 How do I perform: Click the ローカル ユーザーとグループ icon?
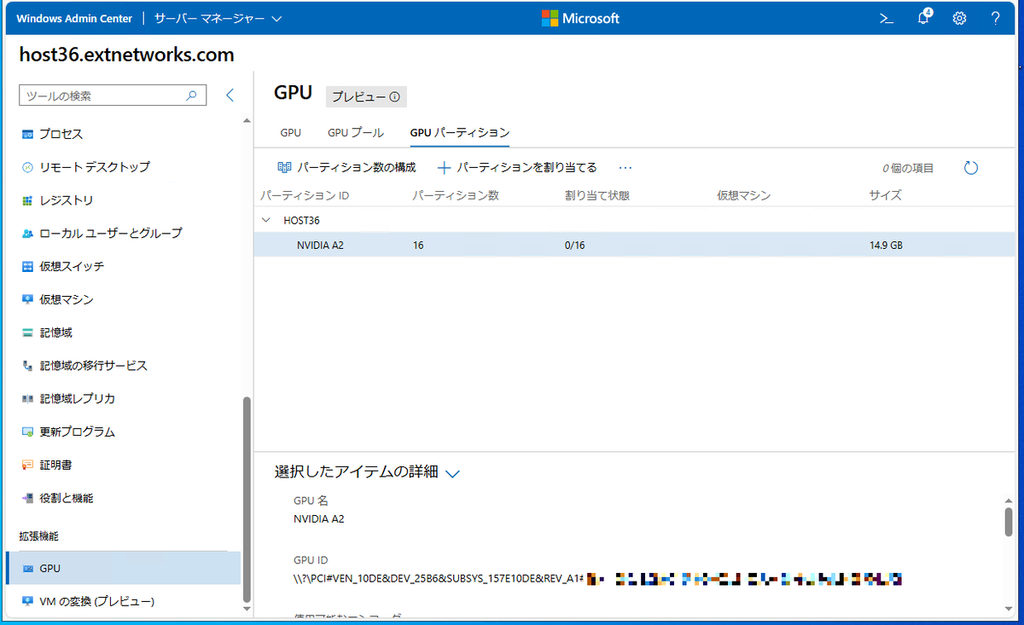27,233
